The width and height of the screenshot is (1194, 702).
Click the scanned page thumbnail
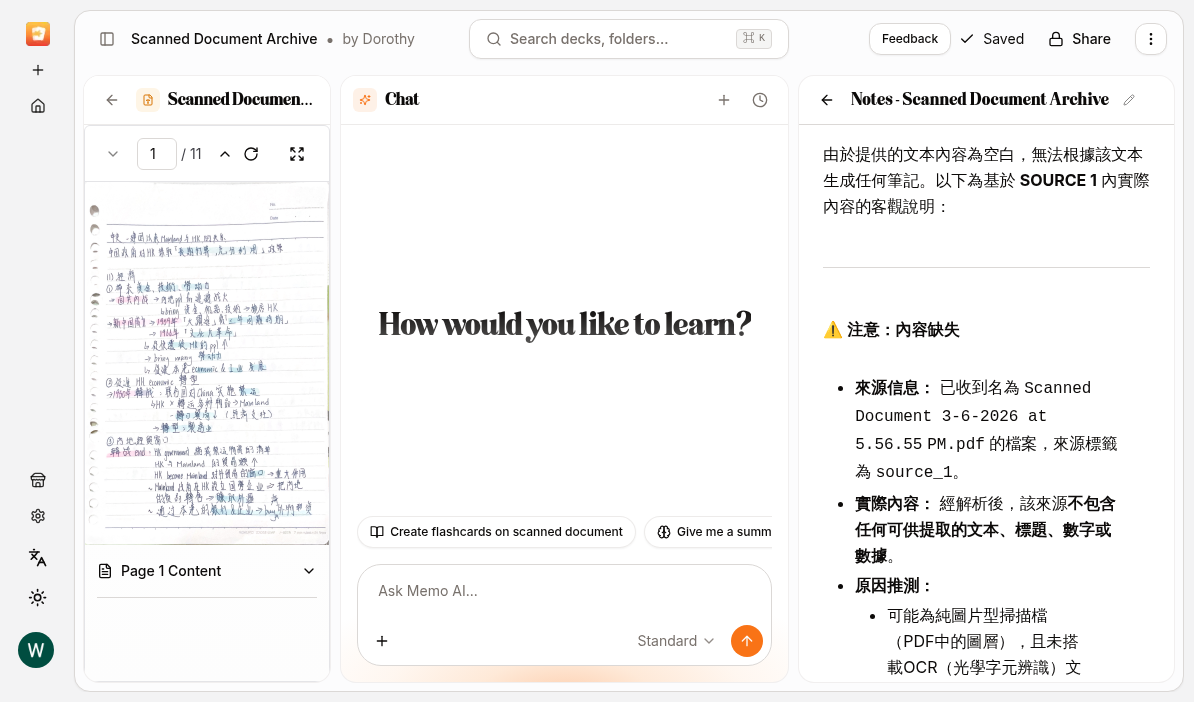[x=207, y=363]
